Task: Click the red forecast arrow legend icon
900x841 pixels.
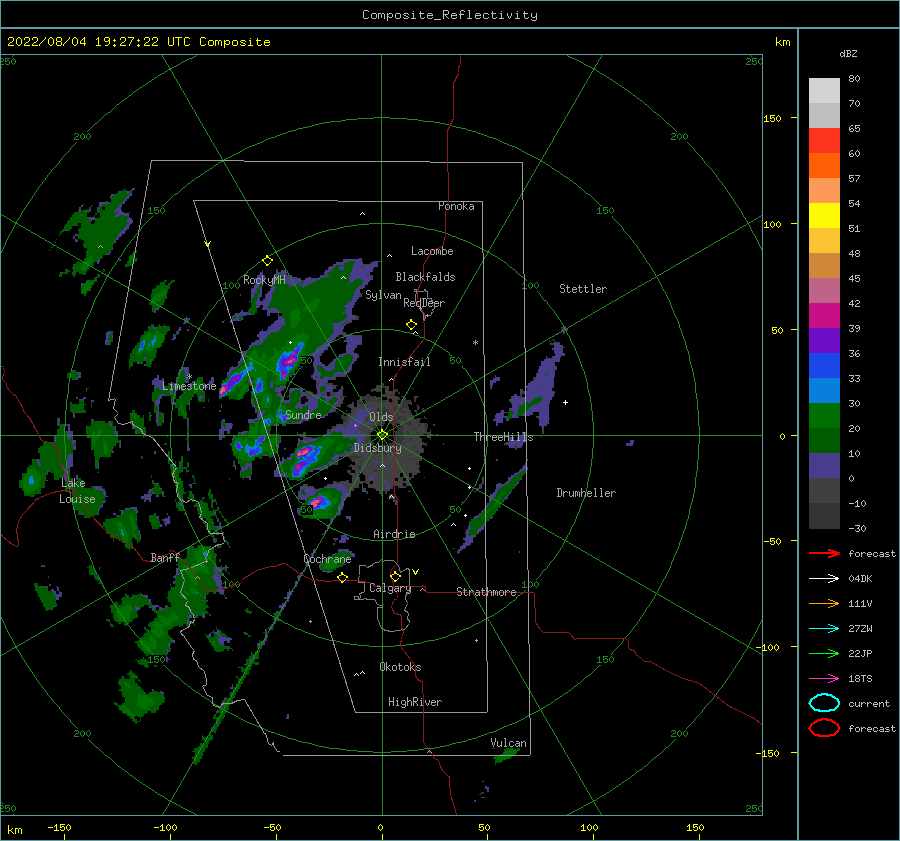Action: 824,553
